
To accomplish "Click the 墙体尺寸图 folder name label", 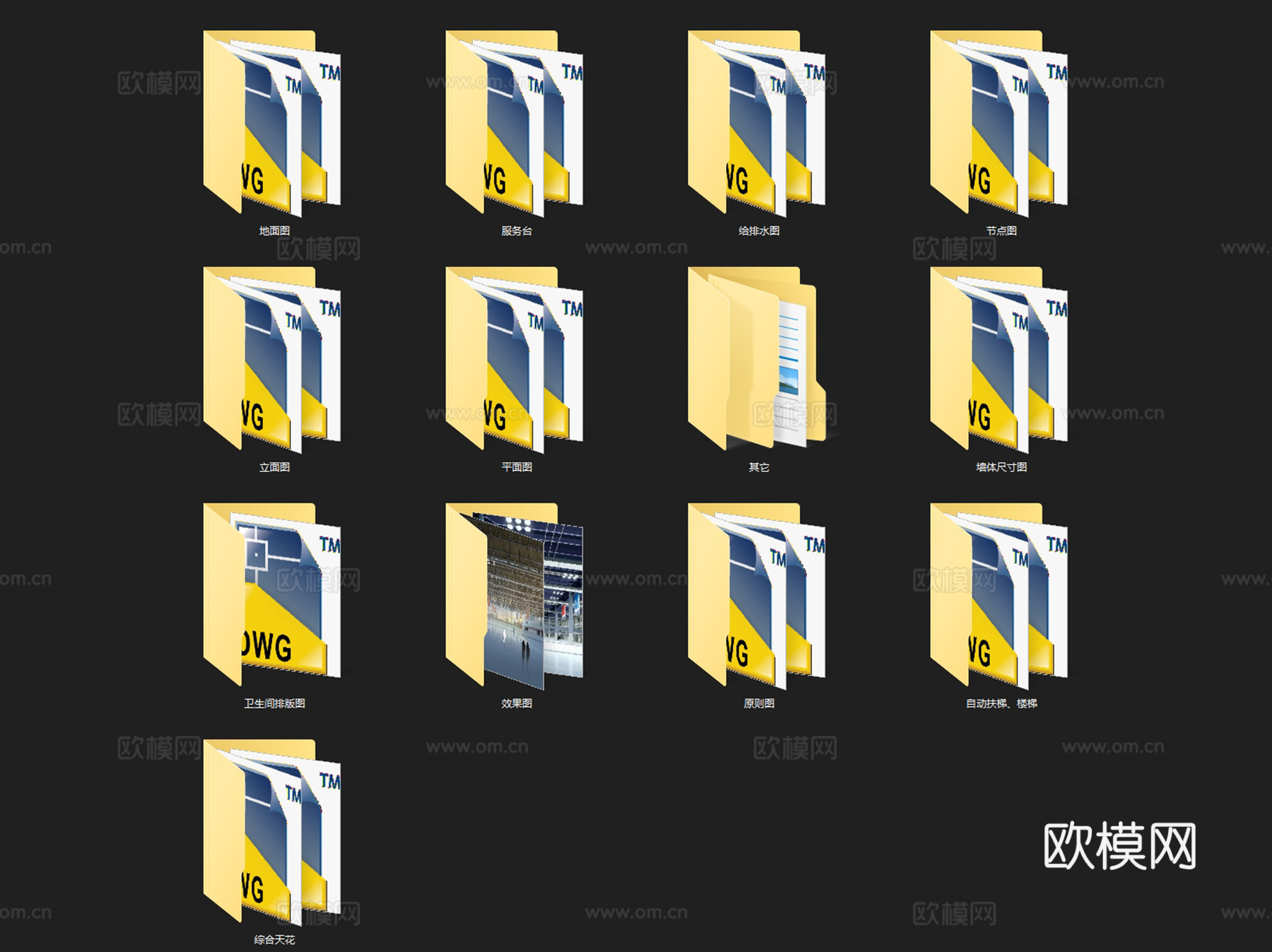I will pos(1001,467).
